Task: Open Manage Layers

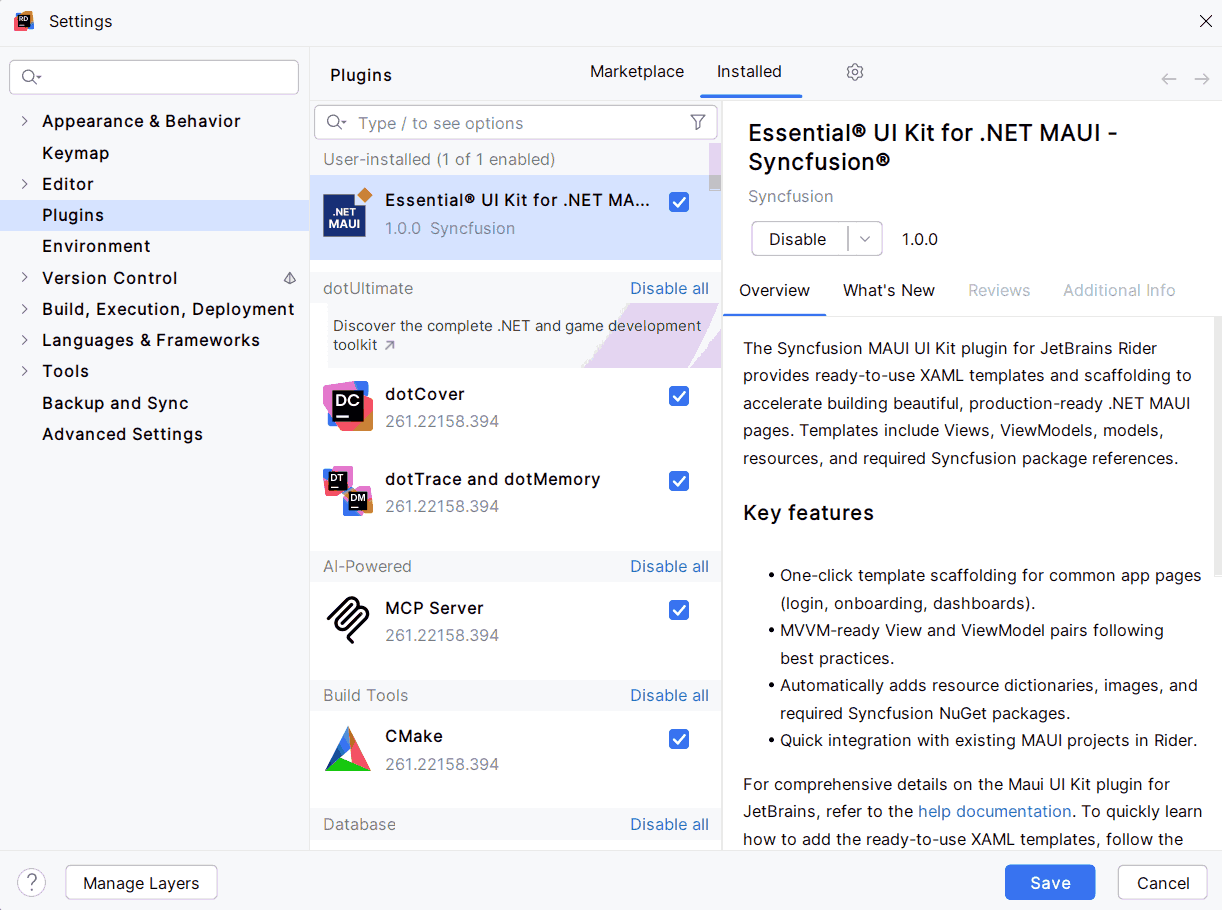Action: point(141,883)
